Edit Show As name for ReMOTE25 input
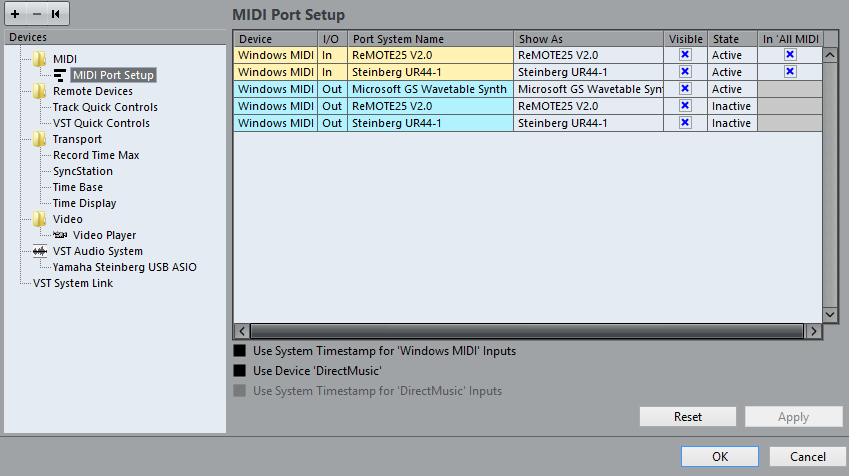849x476 pixels. point(589,55)
